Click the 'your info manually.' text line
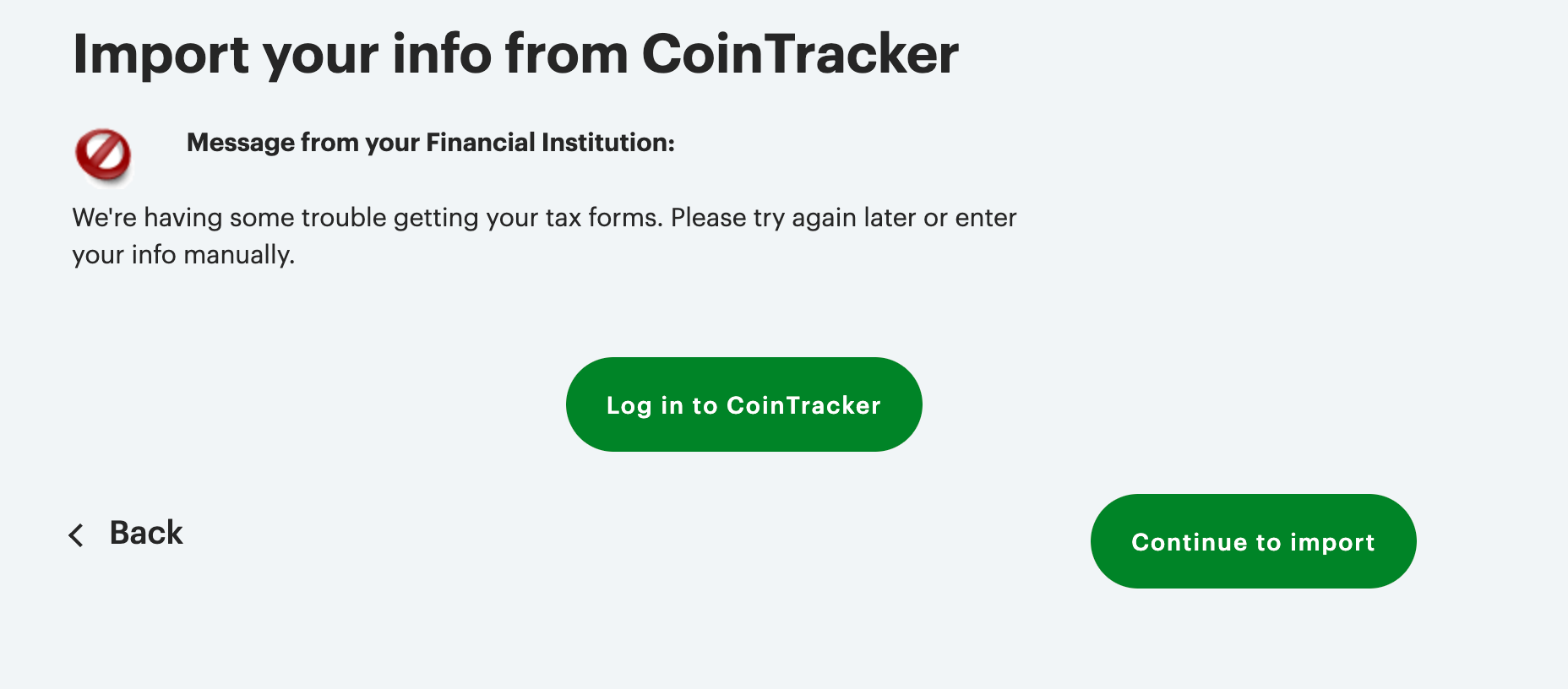Viewport: 1568px width, 689px height. click(x=183, y=255)
